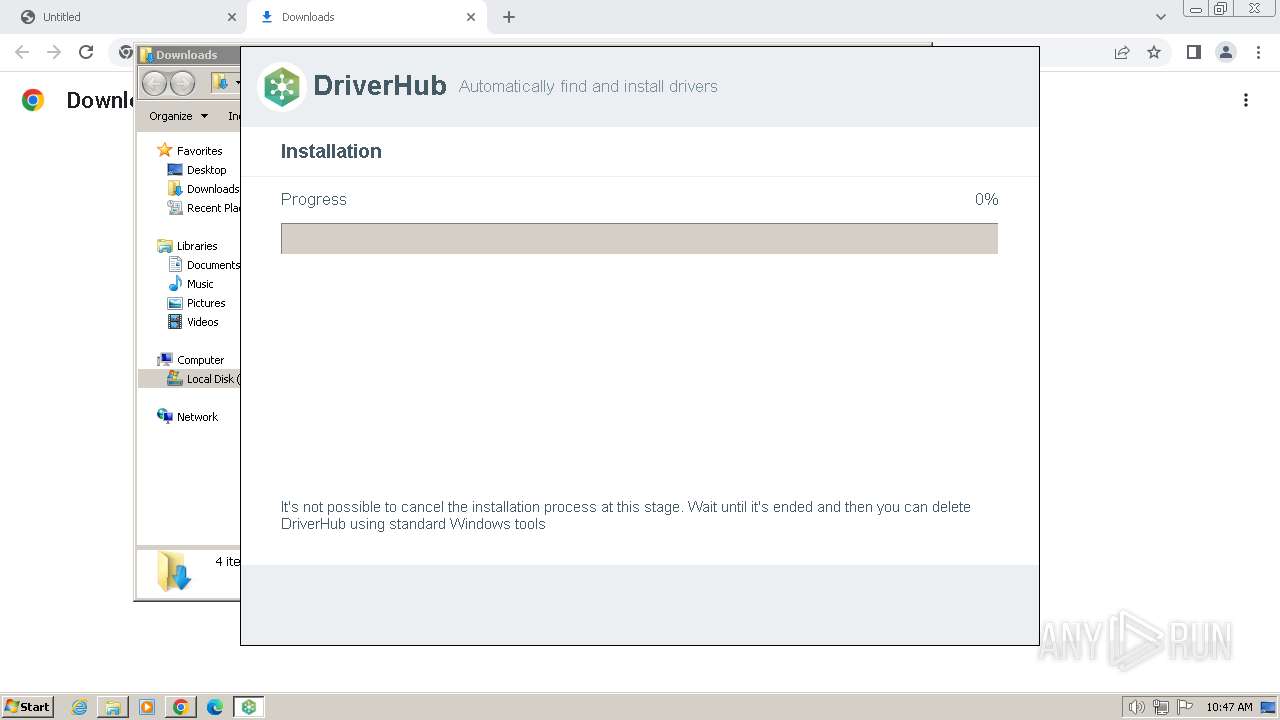1280x720 pixels.
Task: Open Internet Explorer from the taskbar
Action: pyautogui.click(x=80, y=707)
